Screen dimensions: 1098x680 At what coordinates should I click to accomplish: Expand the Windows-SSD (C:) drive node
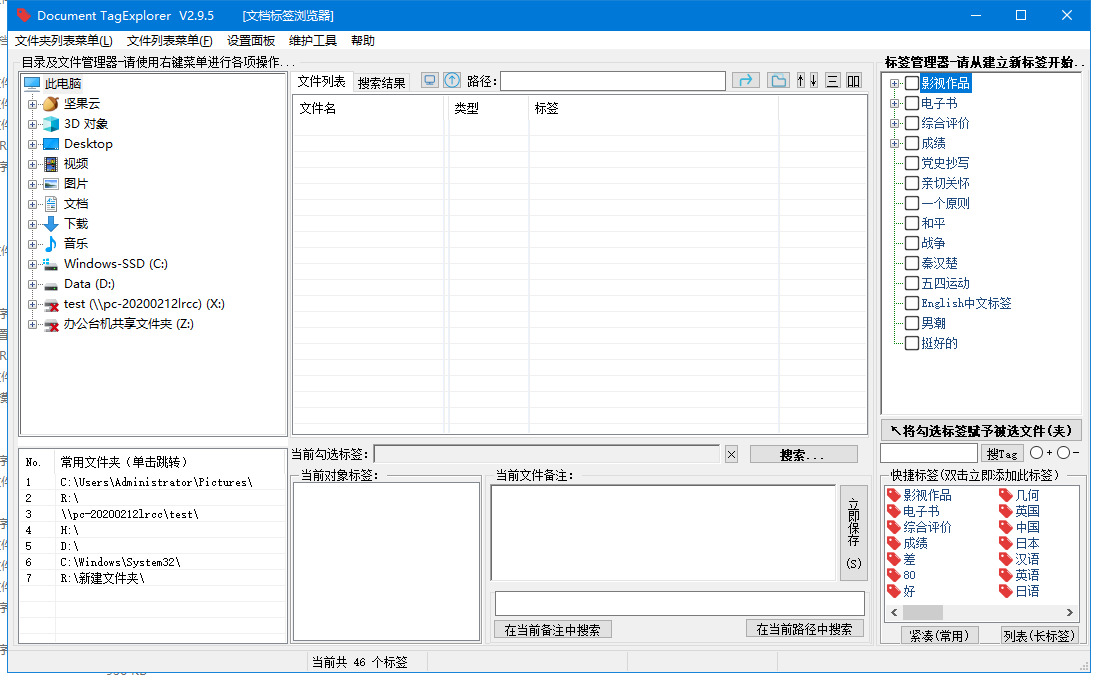pos(33,264)
